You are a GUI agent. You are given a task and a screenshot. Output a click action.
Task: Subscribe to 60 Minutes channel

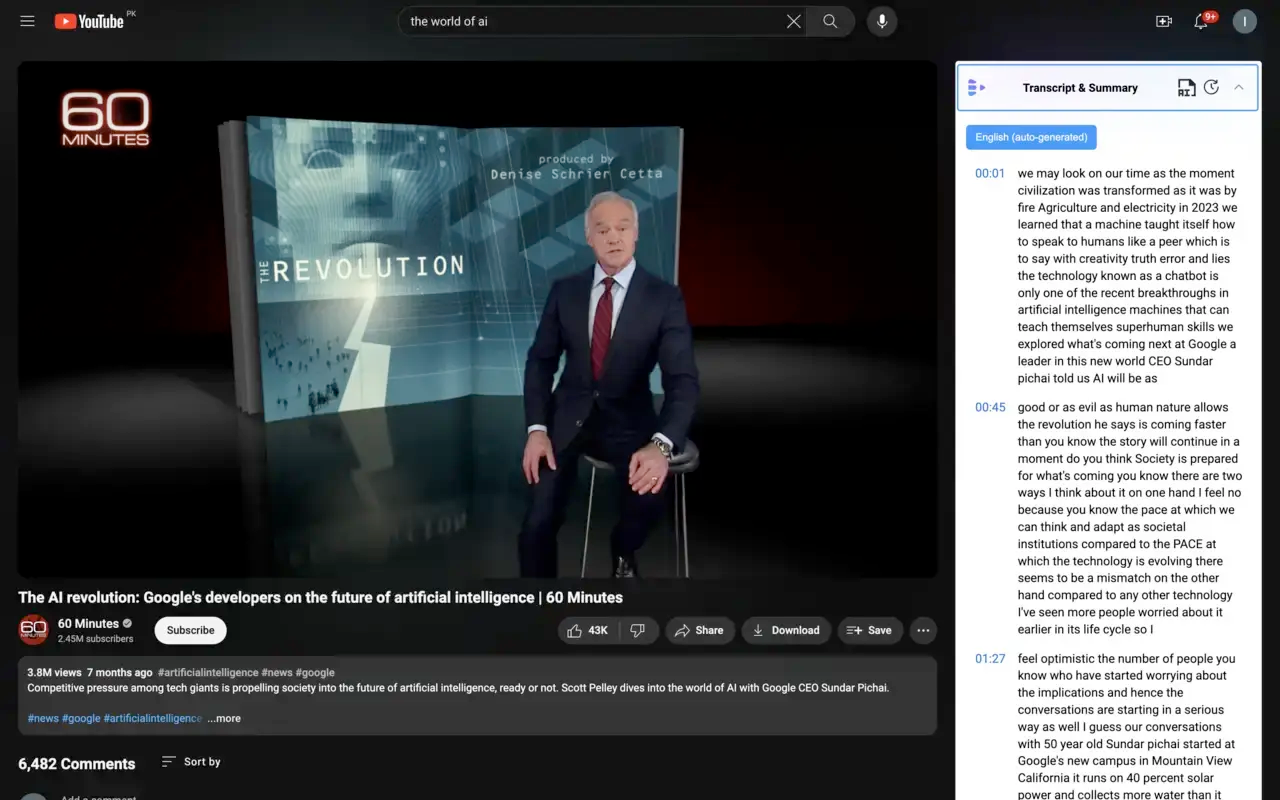(x=190, y=630)
